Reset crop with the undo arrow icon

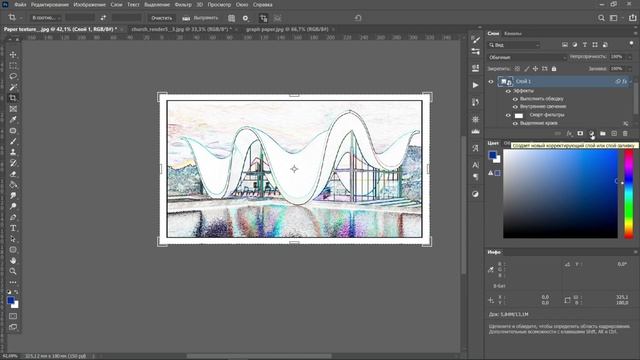click(x=358, y=18)
